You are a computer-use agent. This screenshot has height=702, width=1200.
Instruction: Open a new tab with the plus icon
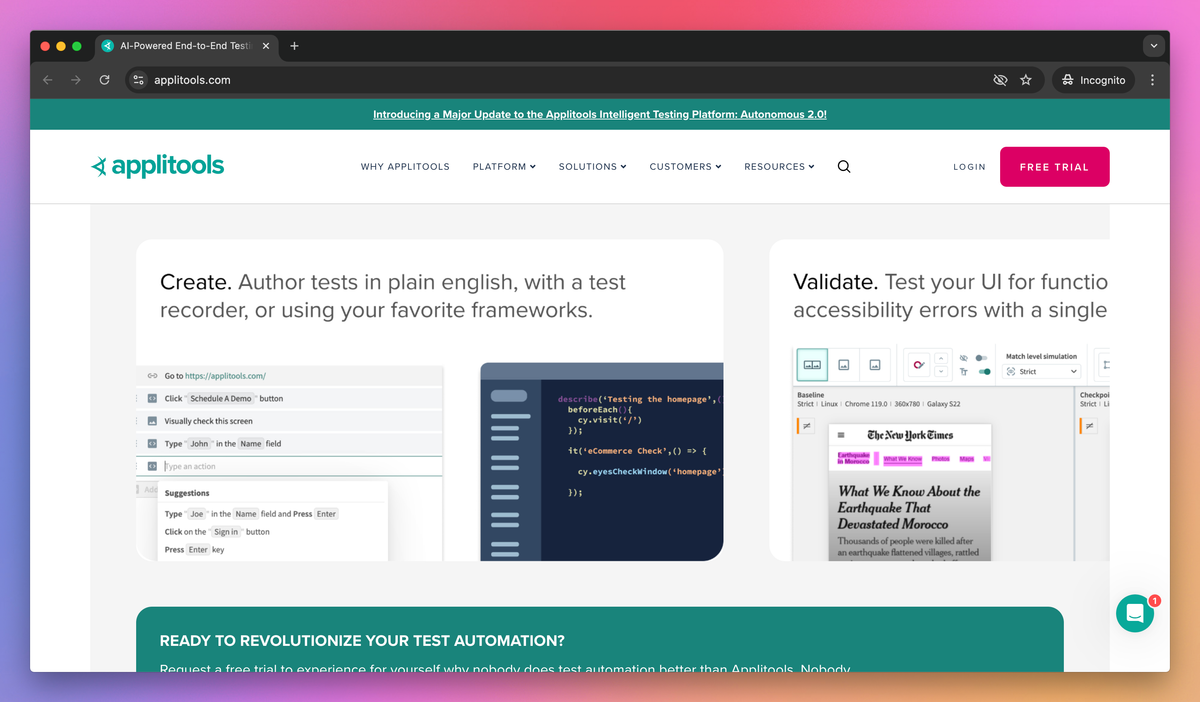(294, 46)
